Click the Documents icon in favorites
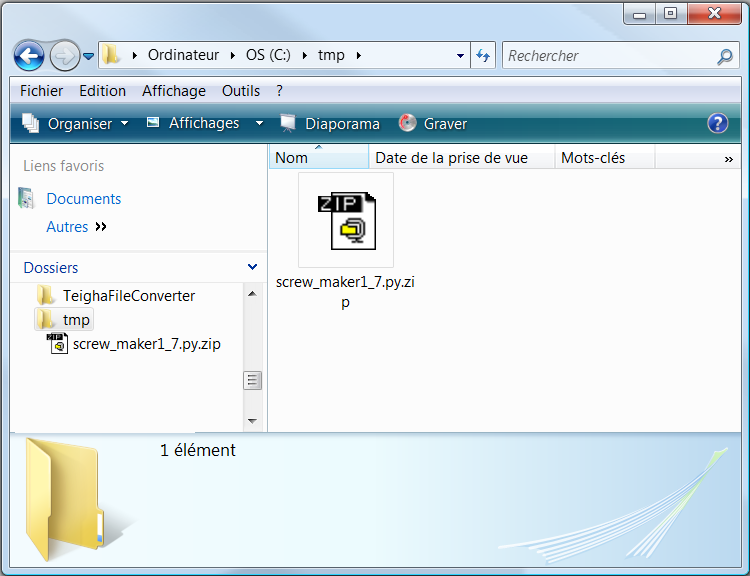 (26, 198)
